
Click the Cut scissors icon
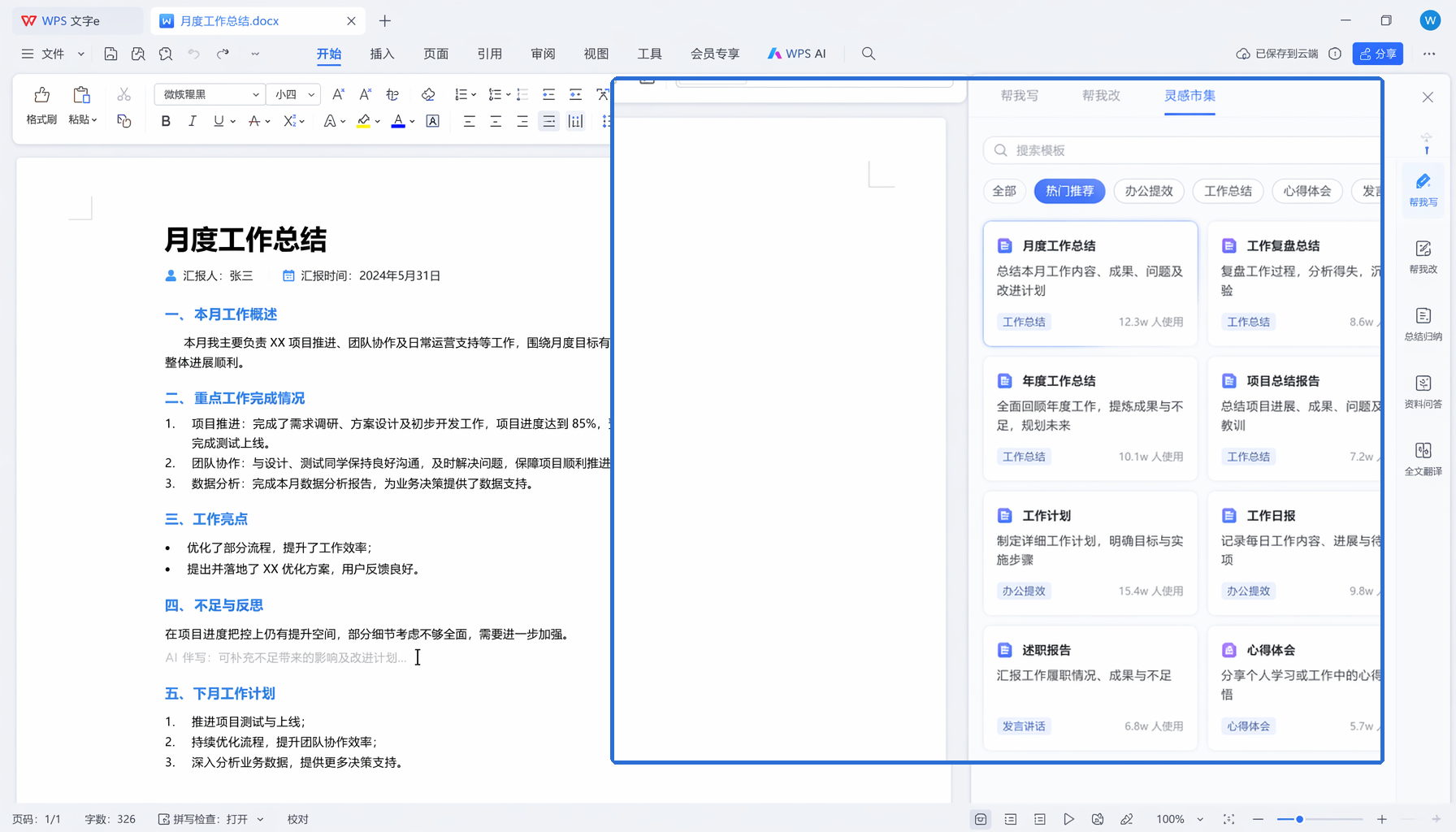[123, 94]
